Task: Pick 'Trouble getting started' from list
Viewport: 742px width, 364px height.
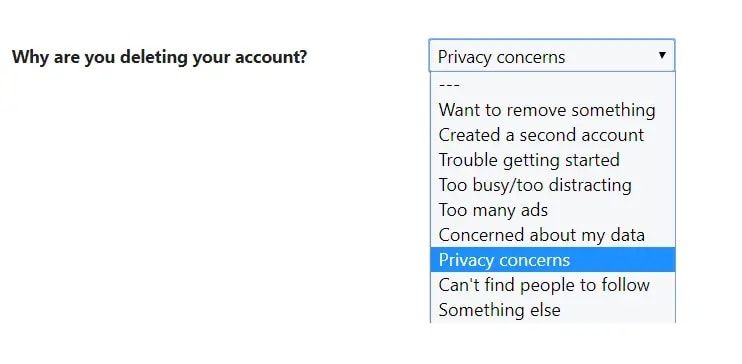Action: coord(553,160)
